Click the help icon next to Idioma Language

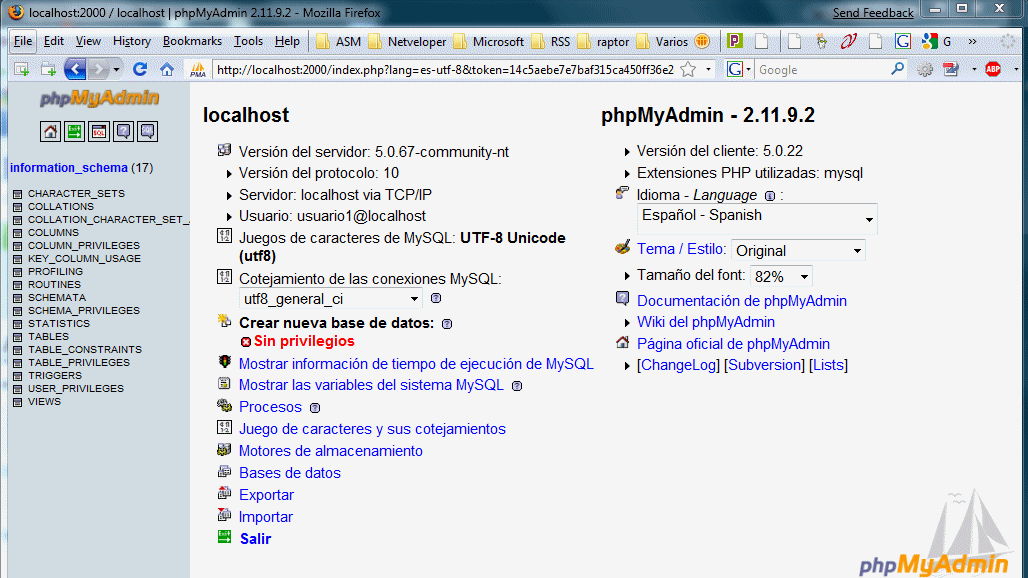click(x=770, y=196)
